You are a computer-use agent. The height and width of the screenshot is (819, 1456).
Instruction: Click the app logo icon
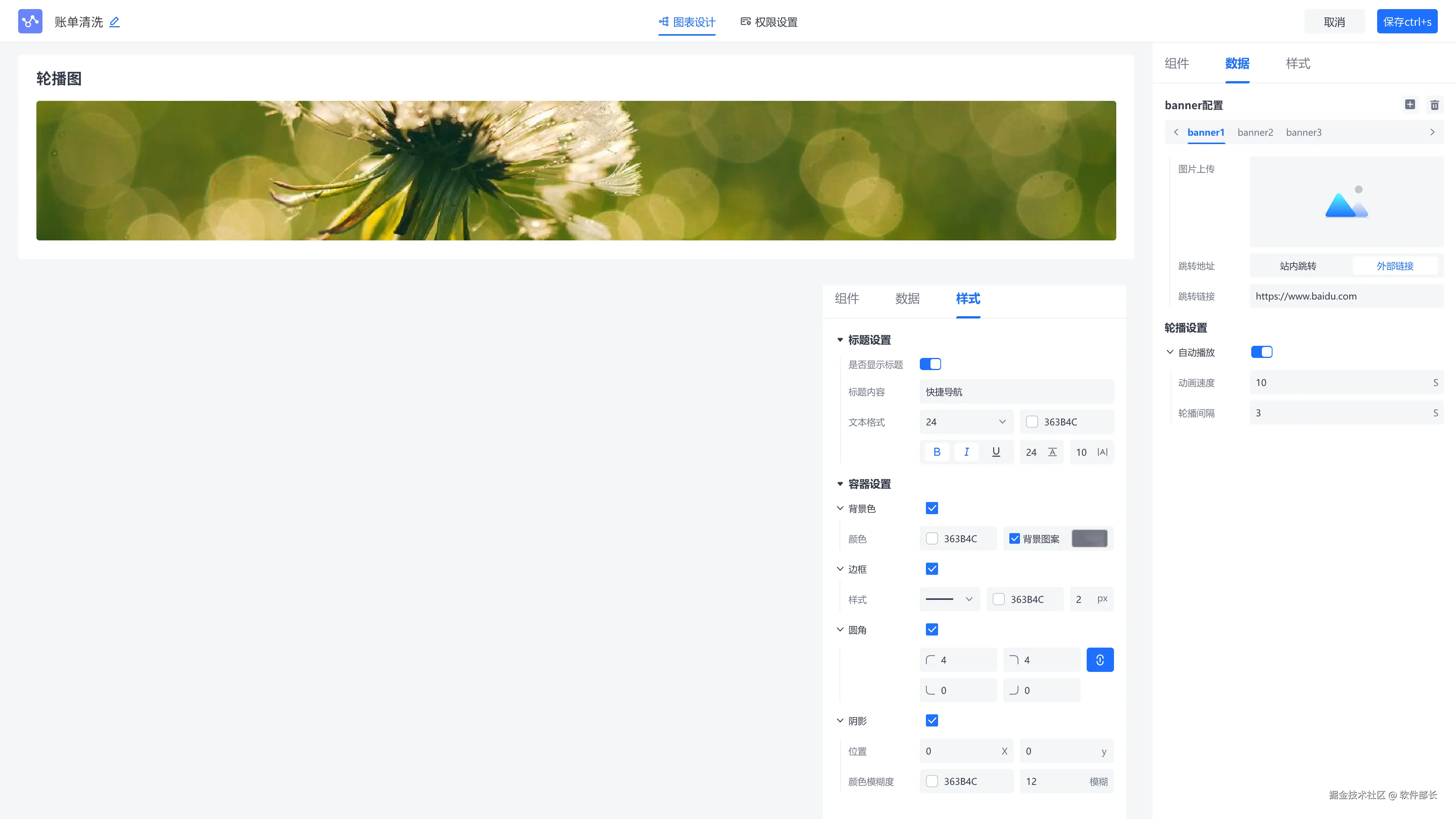pos(30,22)
